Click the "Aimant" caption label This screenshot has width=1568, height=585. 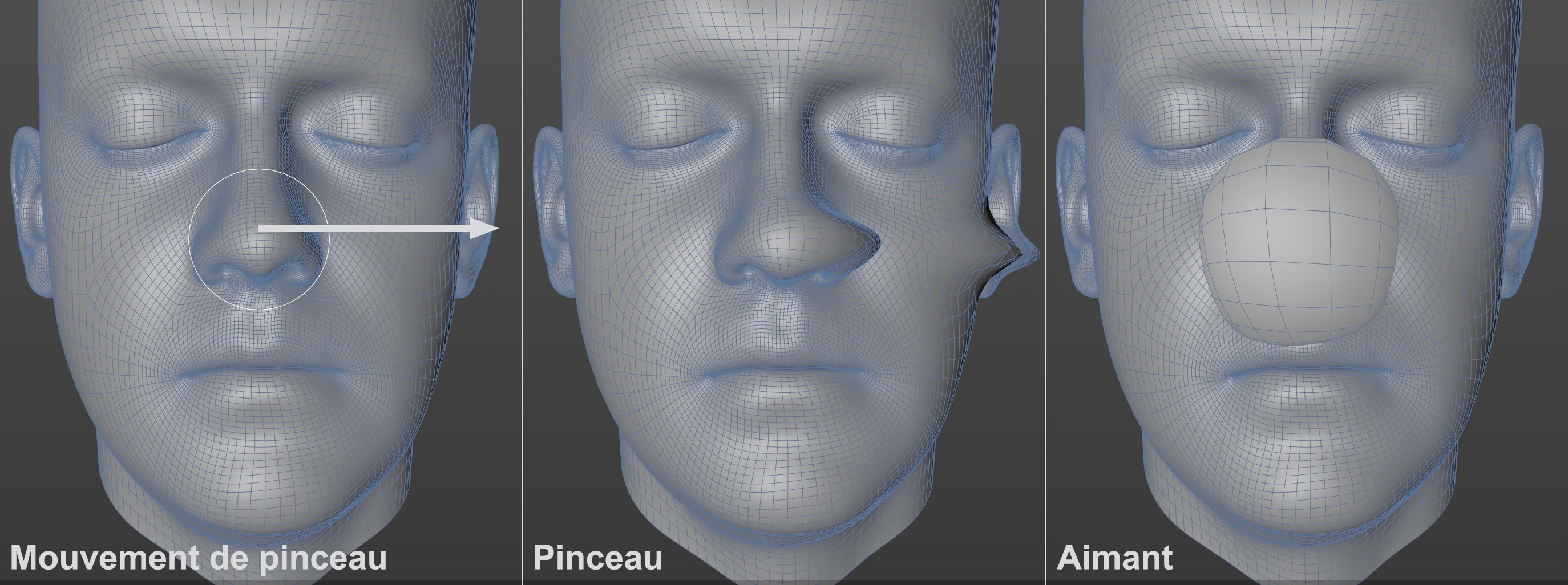point(1114,558)
